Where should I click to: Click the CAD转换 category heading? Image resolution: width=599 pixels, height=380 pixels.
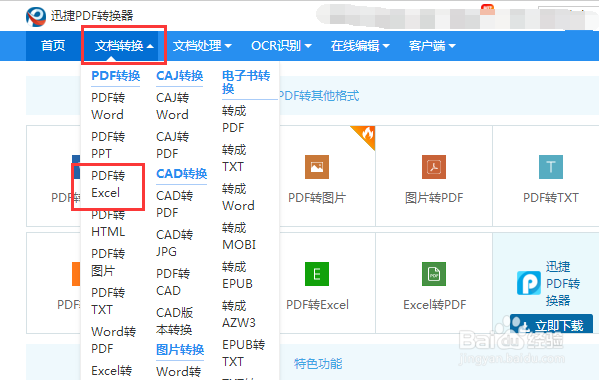tap(181, 174)
